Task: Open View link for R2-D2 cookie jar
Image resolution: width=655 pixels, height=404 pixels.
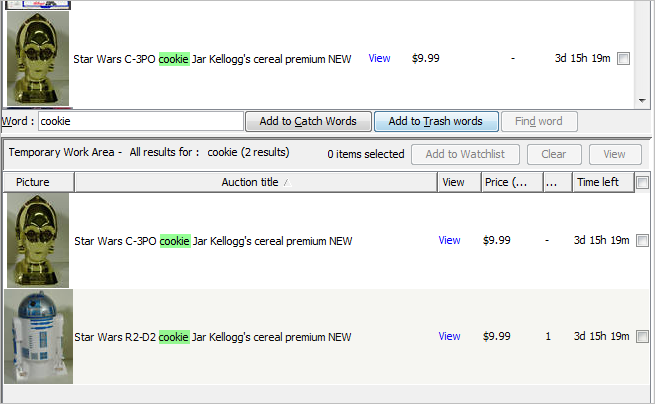Action: [449, 336]
